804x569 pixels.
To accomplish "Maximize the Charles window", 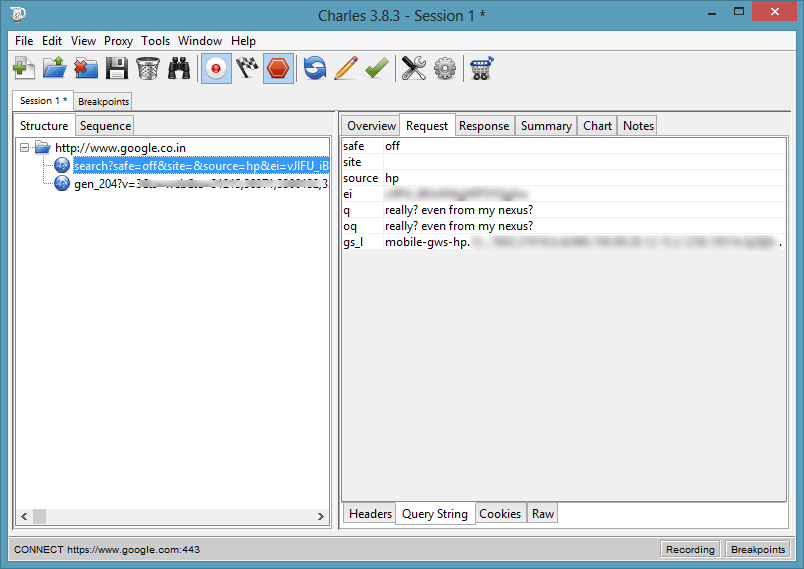I will coord(738,11).
